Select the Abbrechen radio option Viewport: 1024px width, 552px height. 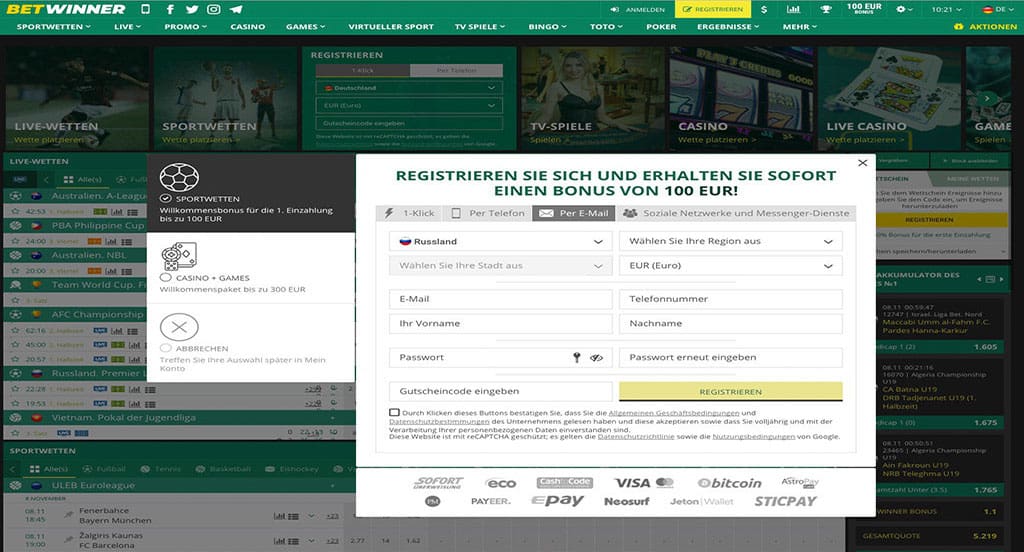pos(165,348)
